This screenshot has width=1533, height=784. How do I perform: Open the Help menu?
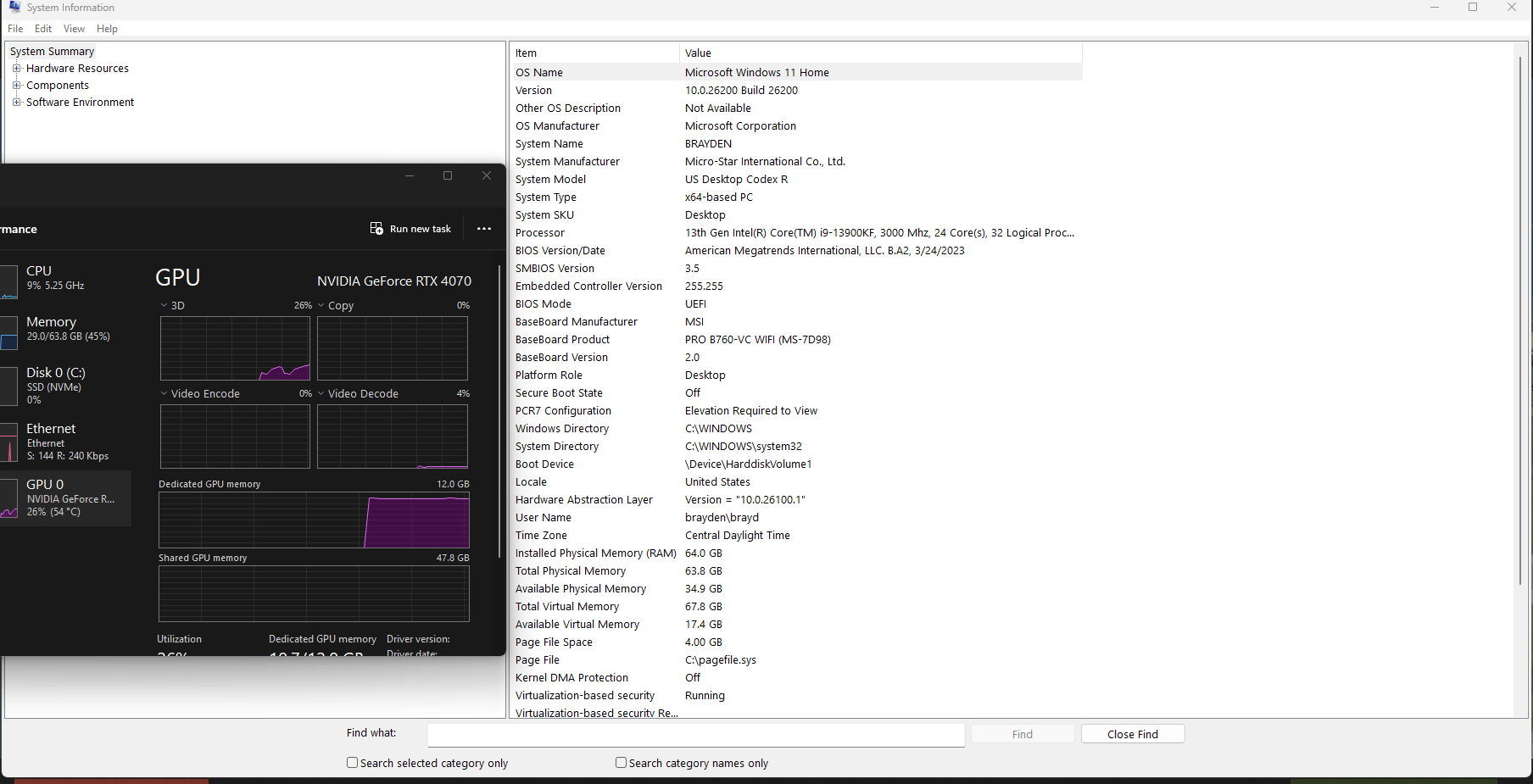(x=107, y=29)
